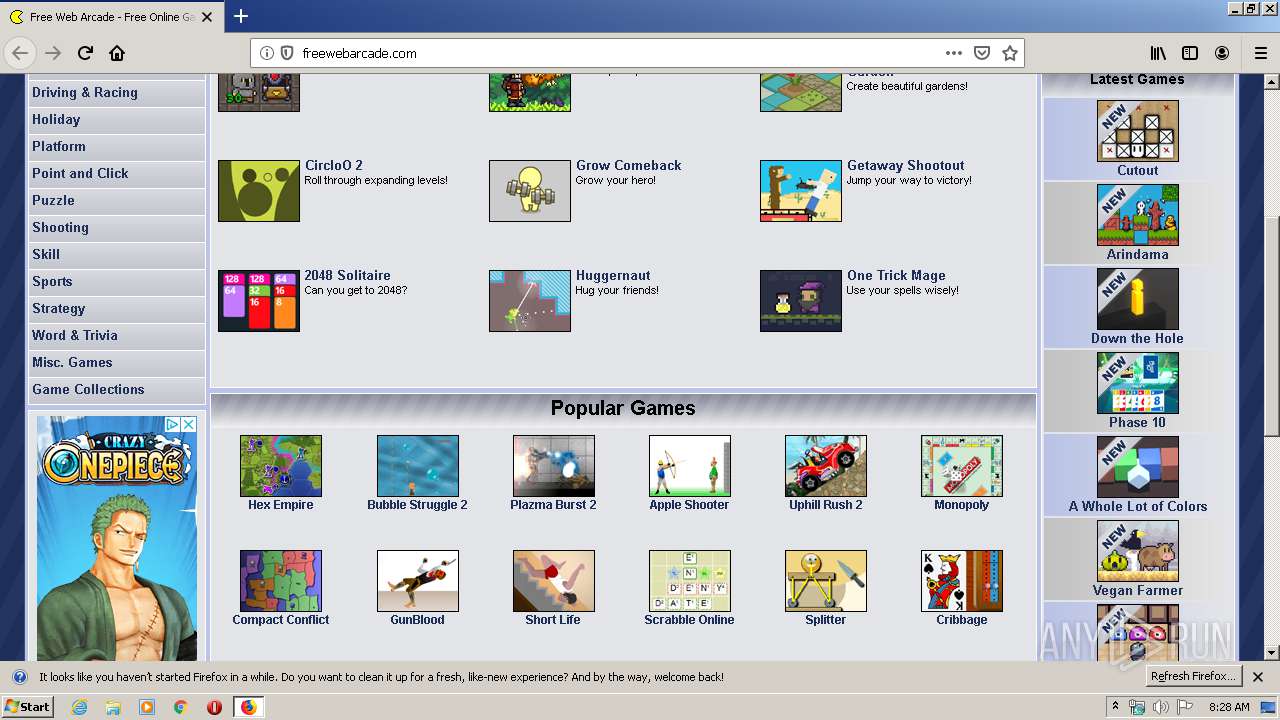The height and width of the screenshot is (720, 1280).
Task: Toggle the sidebars view icon
Action: coord(1190,53)
